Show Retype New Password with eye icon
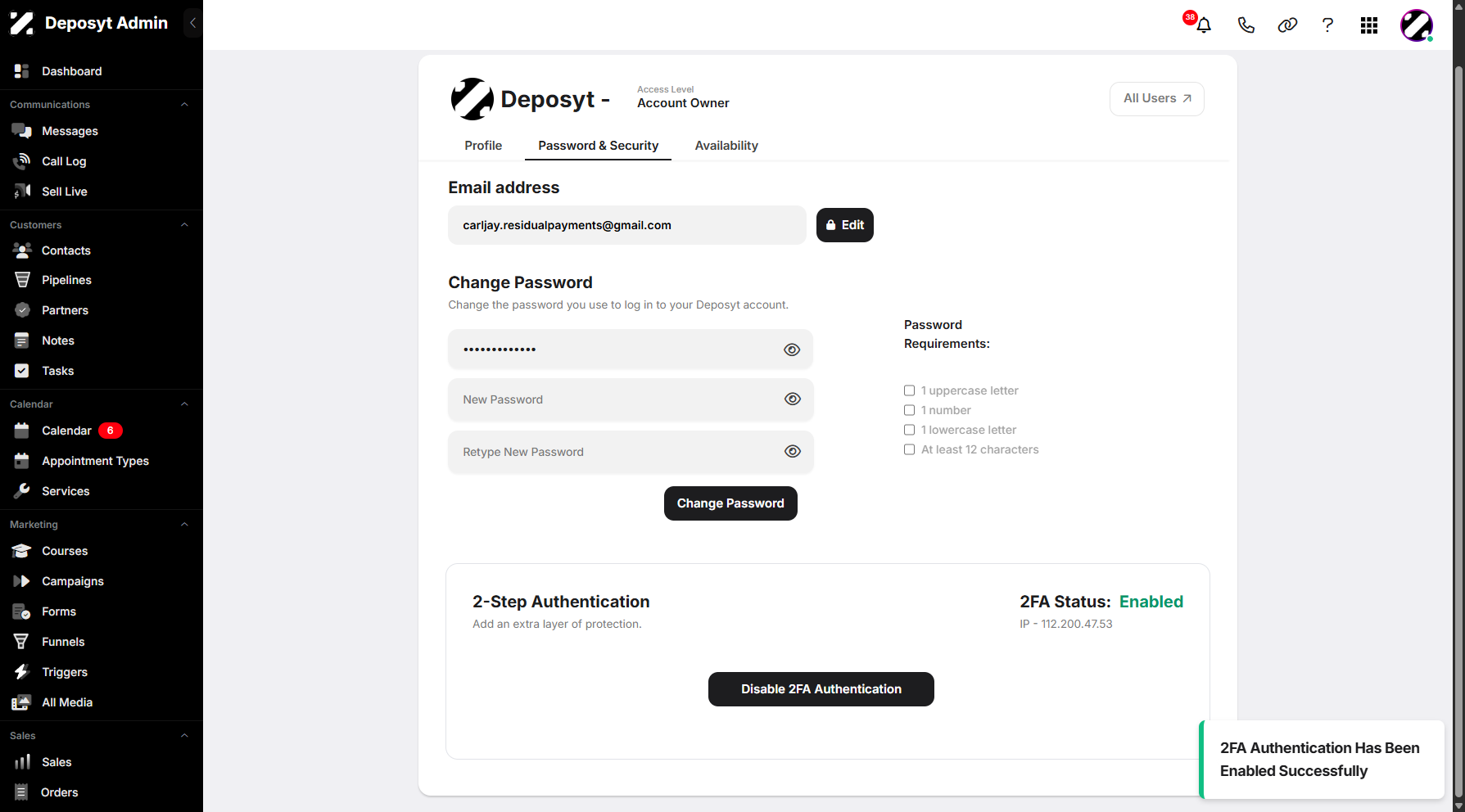Screen dimensions: 1465x812 [x=792, y=451]
